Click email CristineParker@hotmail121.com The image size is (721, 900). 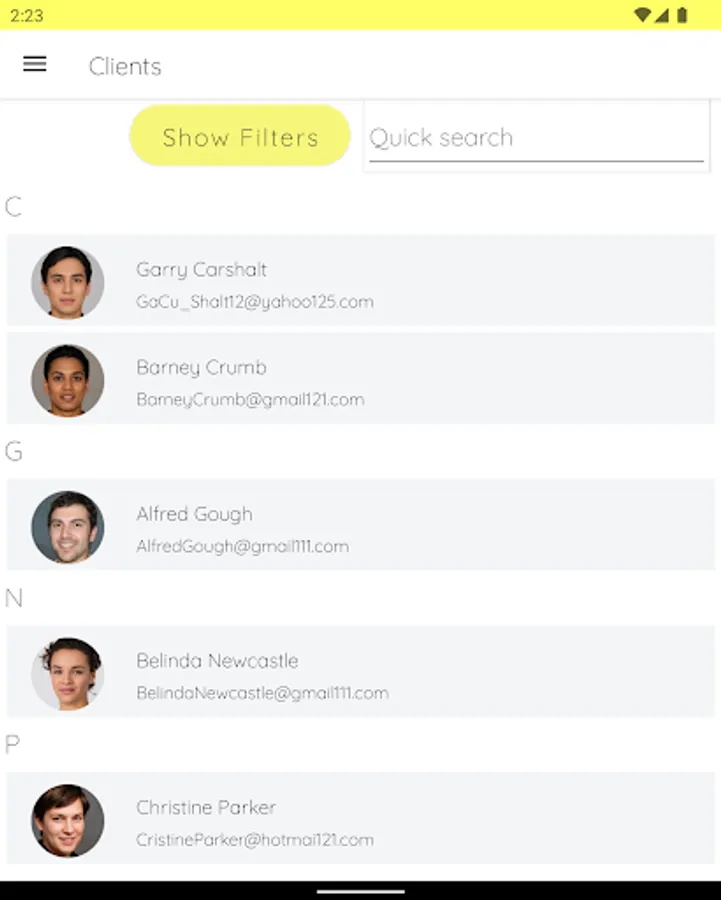click(x=255, y=840)
